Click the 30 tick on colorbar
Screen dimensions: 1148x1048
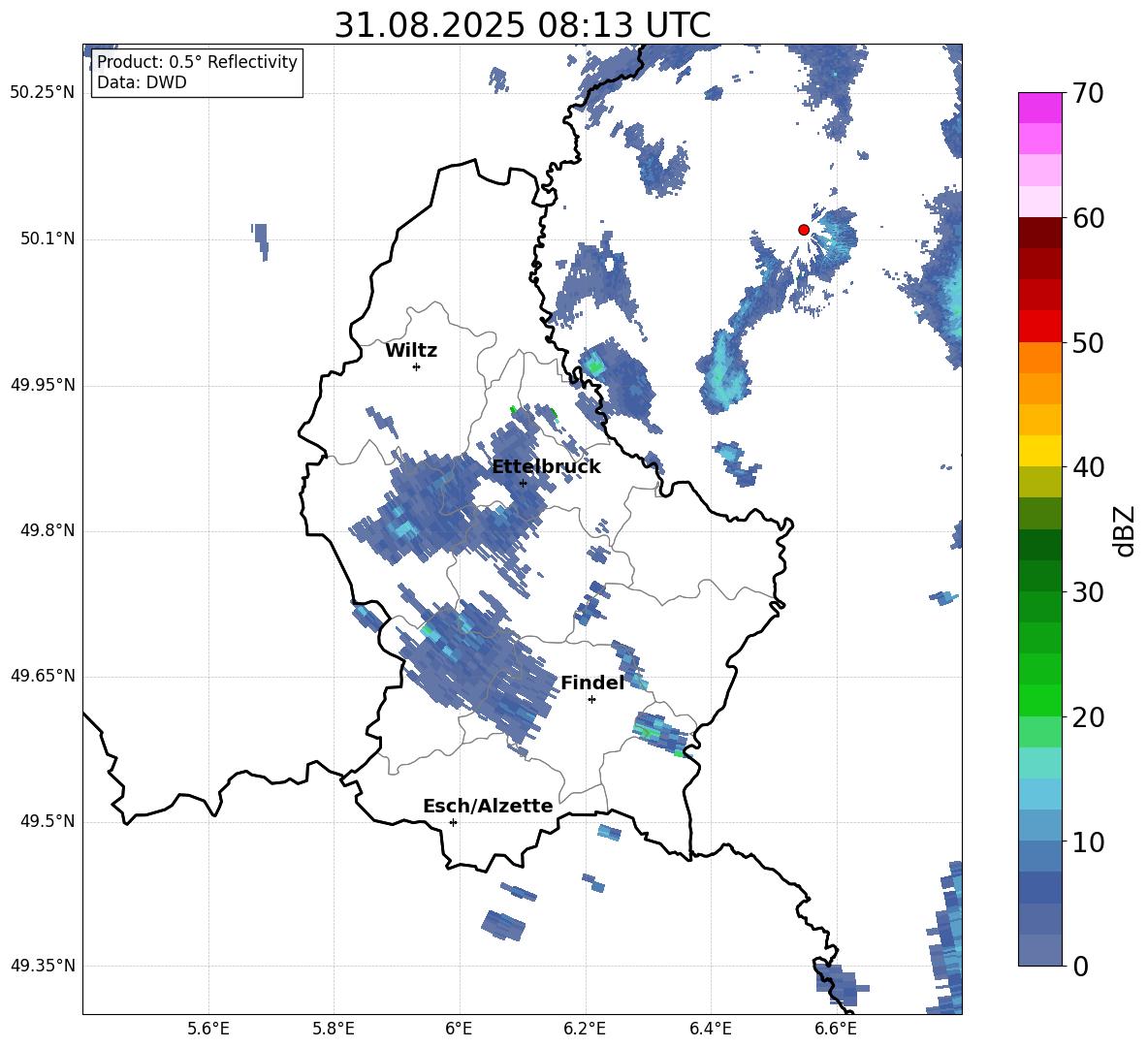[1089, 592]
